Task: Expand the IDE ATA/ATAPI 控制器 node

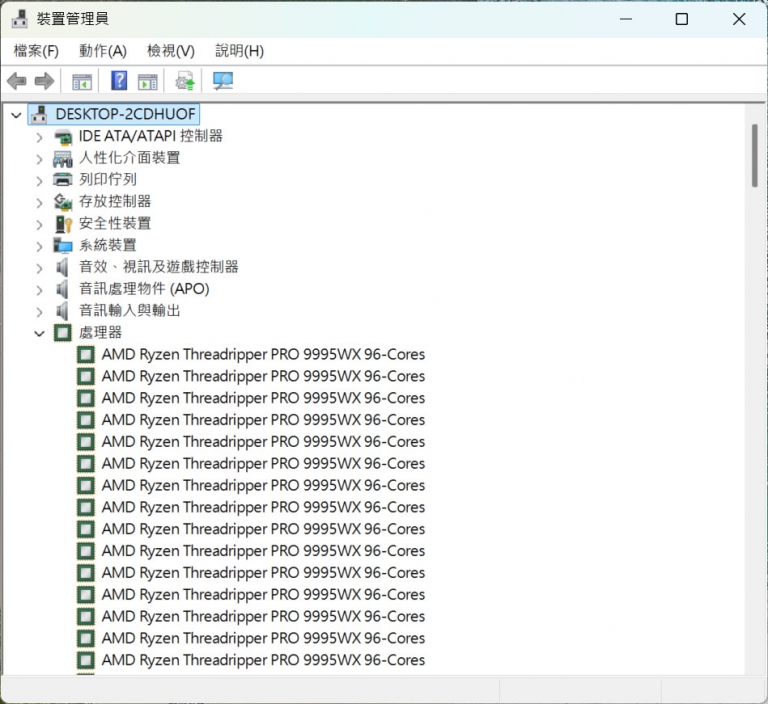Action: pos(39,136)
